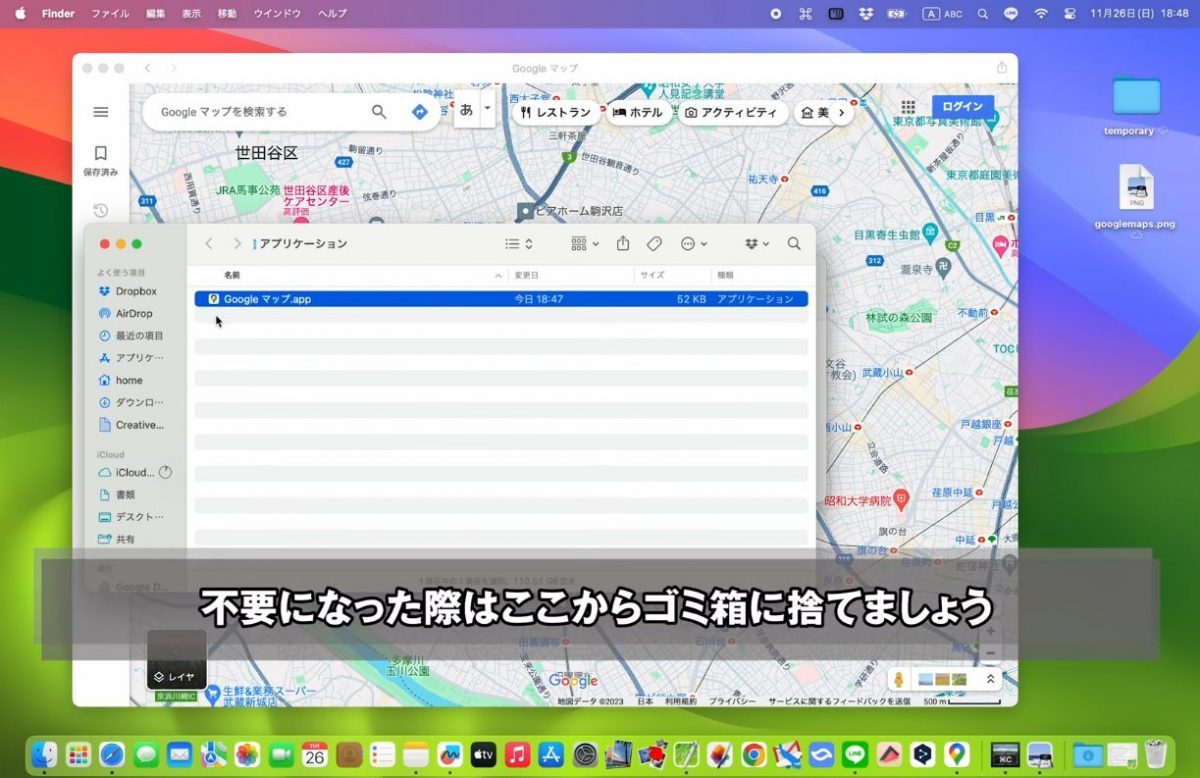The height and width of the screenshot is (778, 1200).
Task: Select 共有 in the Finder sidebar
Action: [125, 539]
